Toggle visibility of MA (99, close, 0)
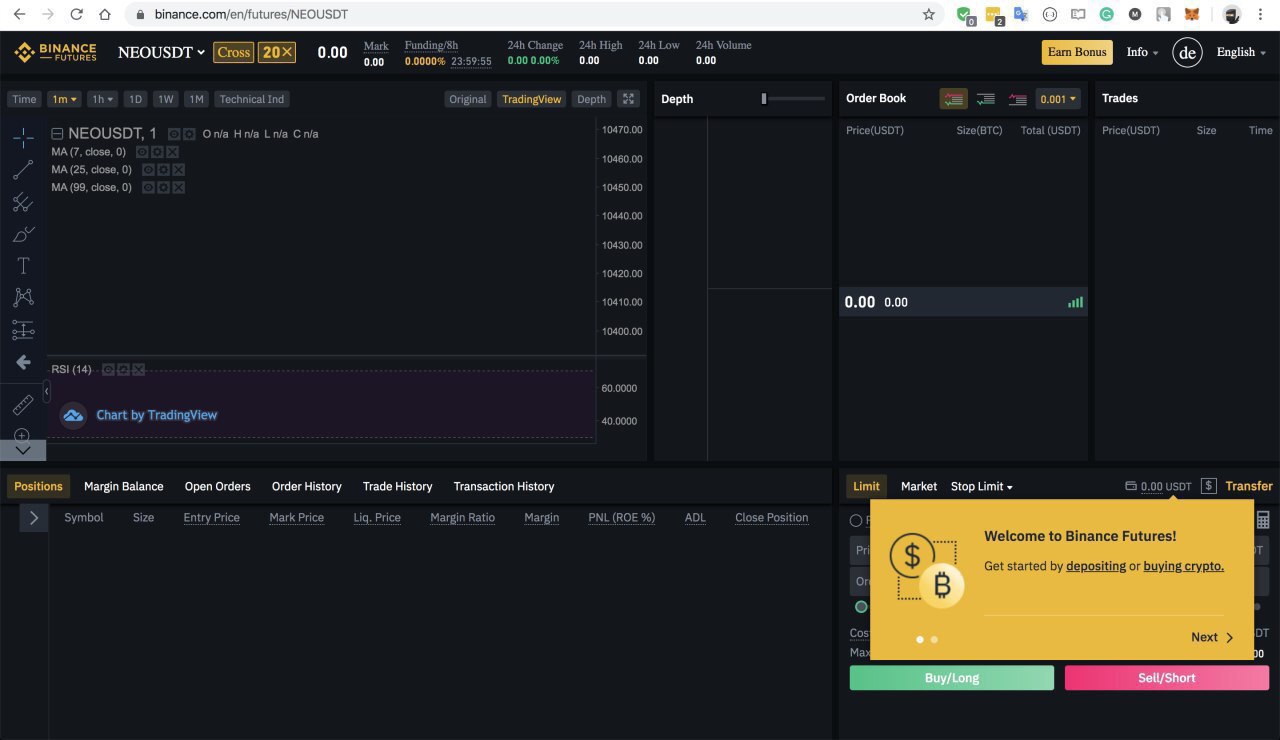 point(148,188)
